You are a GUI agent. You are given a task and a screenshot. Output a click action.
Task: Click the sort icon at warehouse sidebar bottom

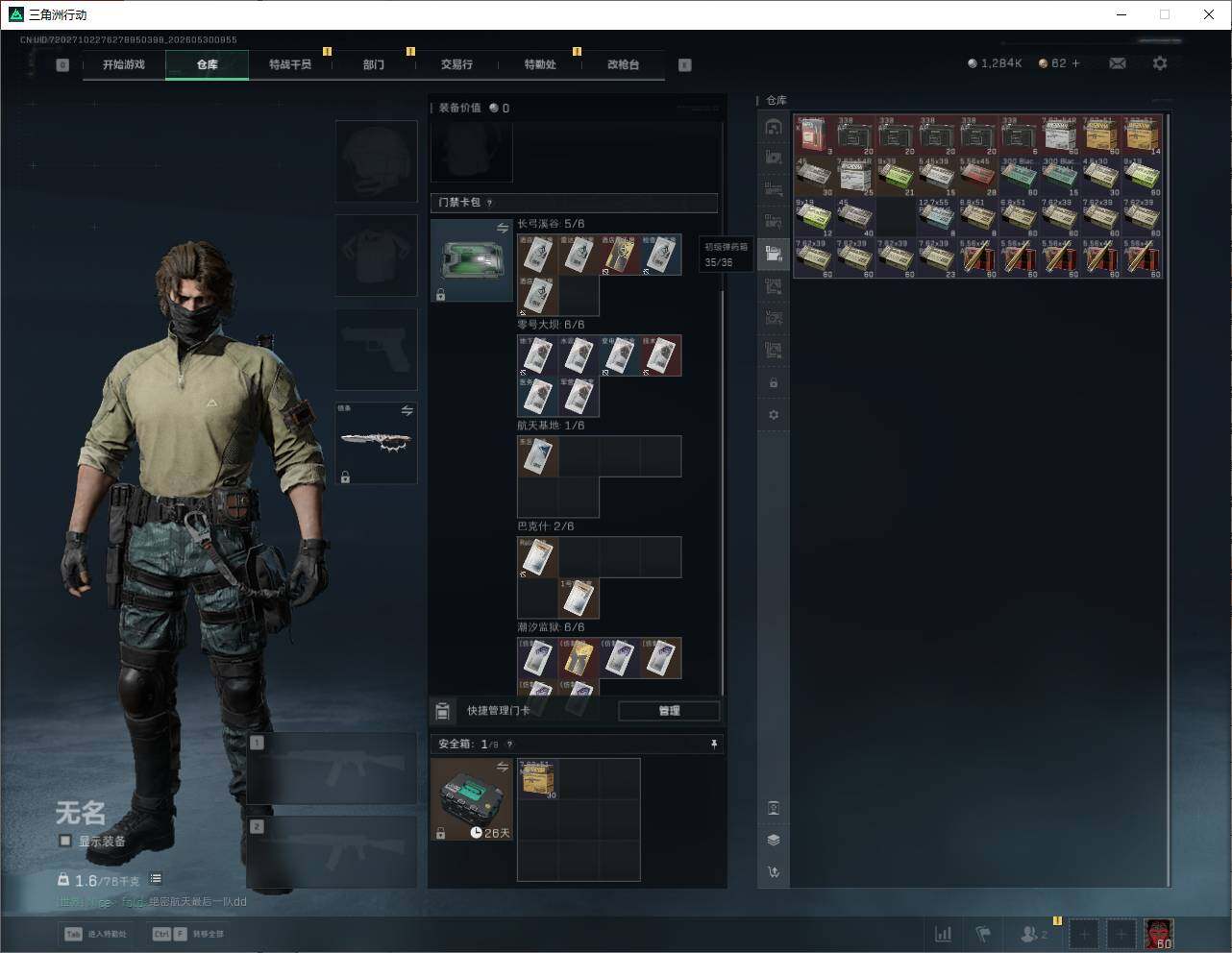(x=774, y=872)
